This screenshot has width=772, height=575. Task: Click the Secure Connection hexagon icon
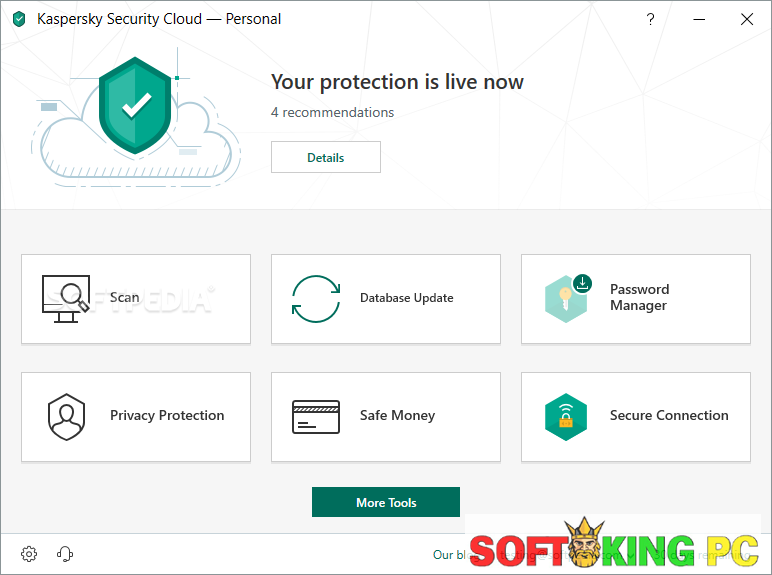[x=566, y=416]
